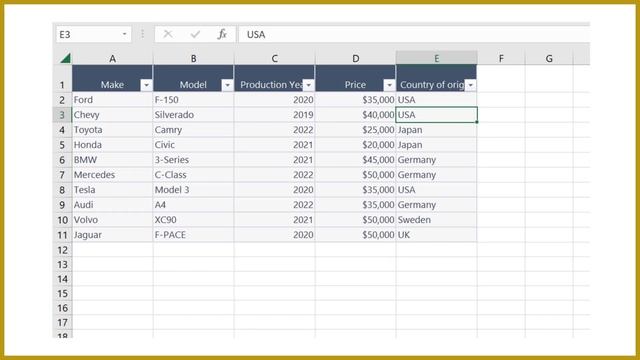Click the Cancel (X) formula bar icon
This screenshot has width=640, height=360.
tap(168, 34)
